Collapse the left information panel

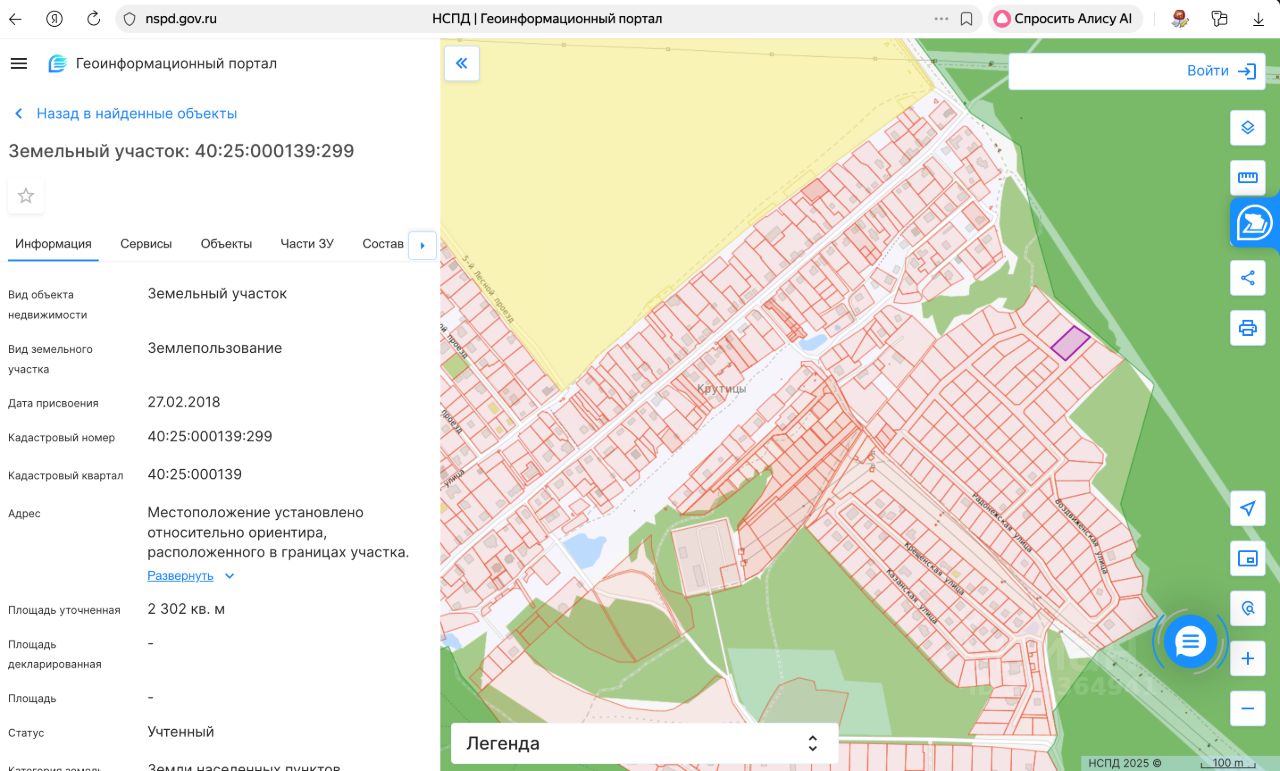[461, 64]
